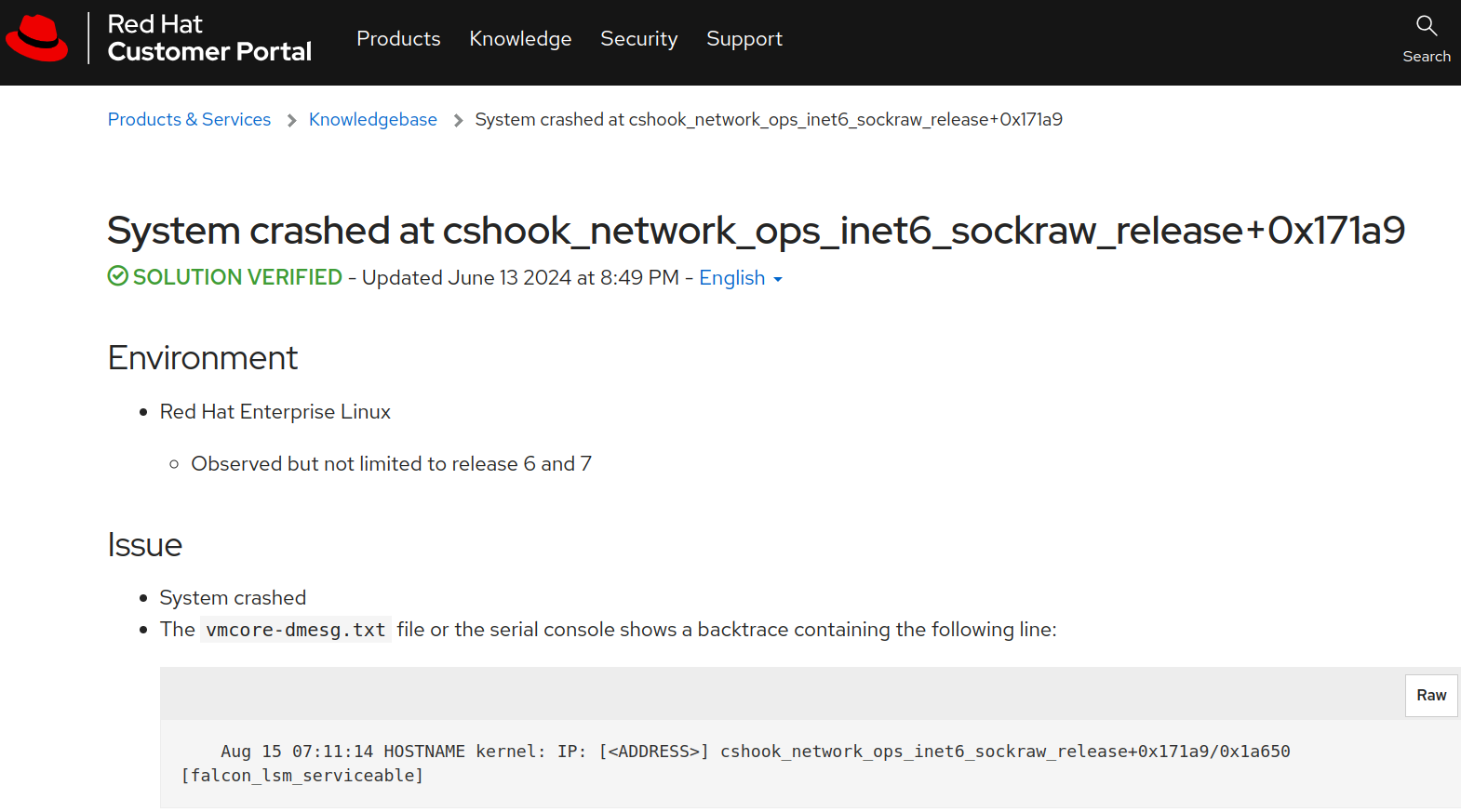Expand the Support menu in header

point(744,39)
